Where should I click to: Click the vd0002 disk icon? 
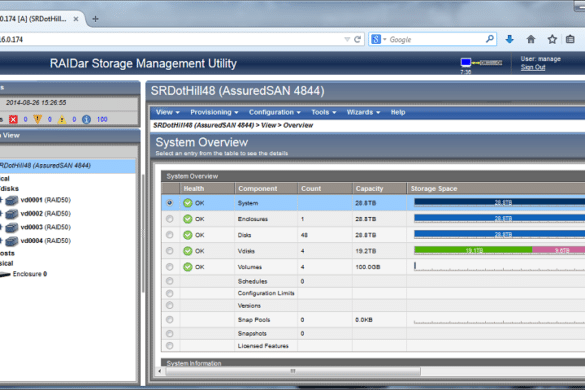pyautogui.click(x=12, y=214)
